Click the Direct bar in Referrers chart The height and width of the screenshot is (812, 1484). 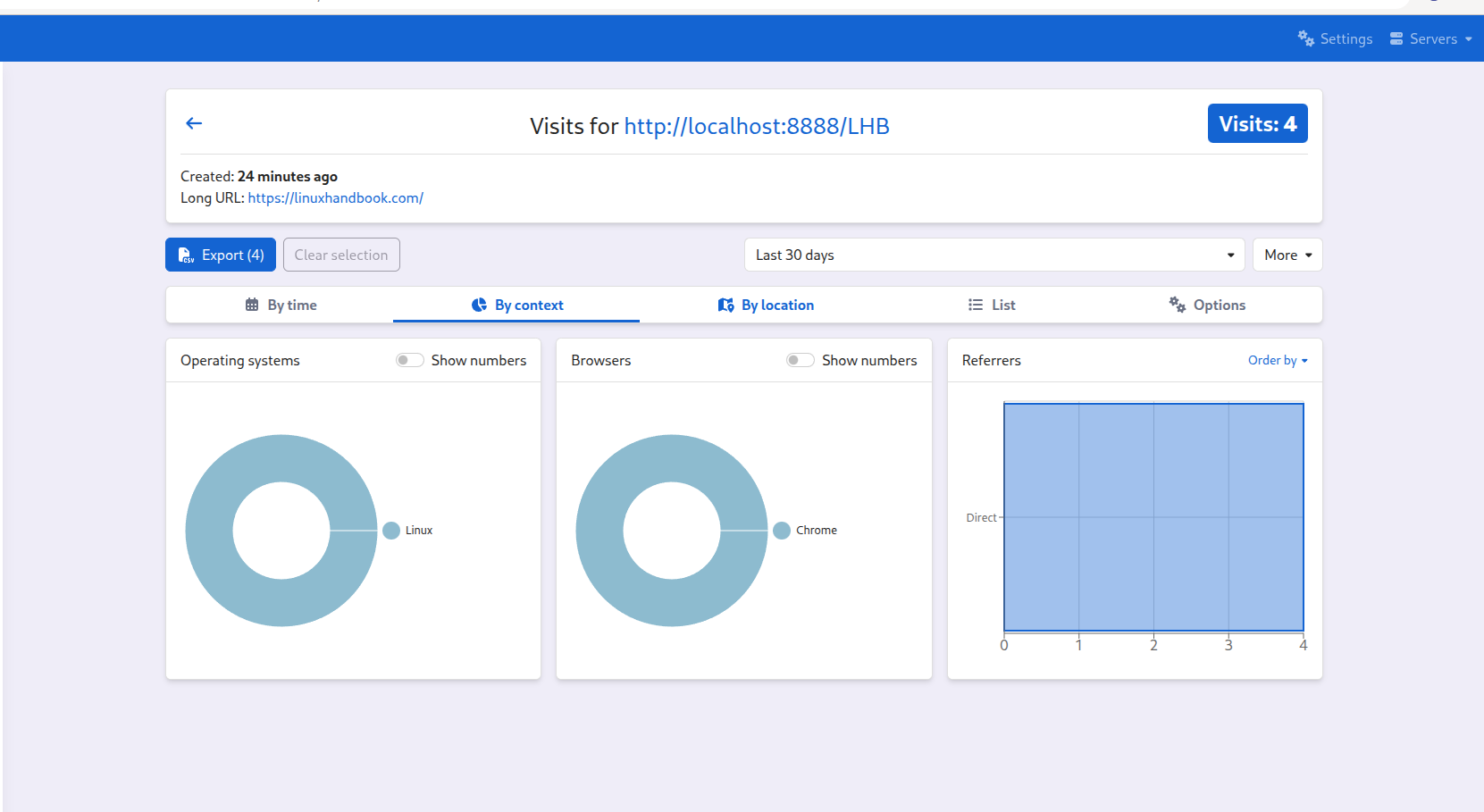[x=1153, y=517]
